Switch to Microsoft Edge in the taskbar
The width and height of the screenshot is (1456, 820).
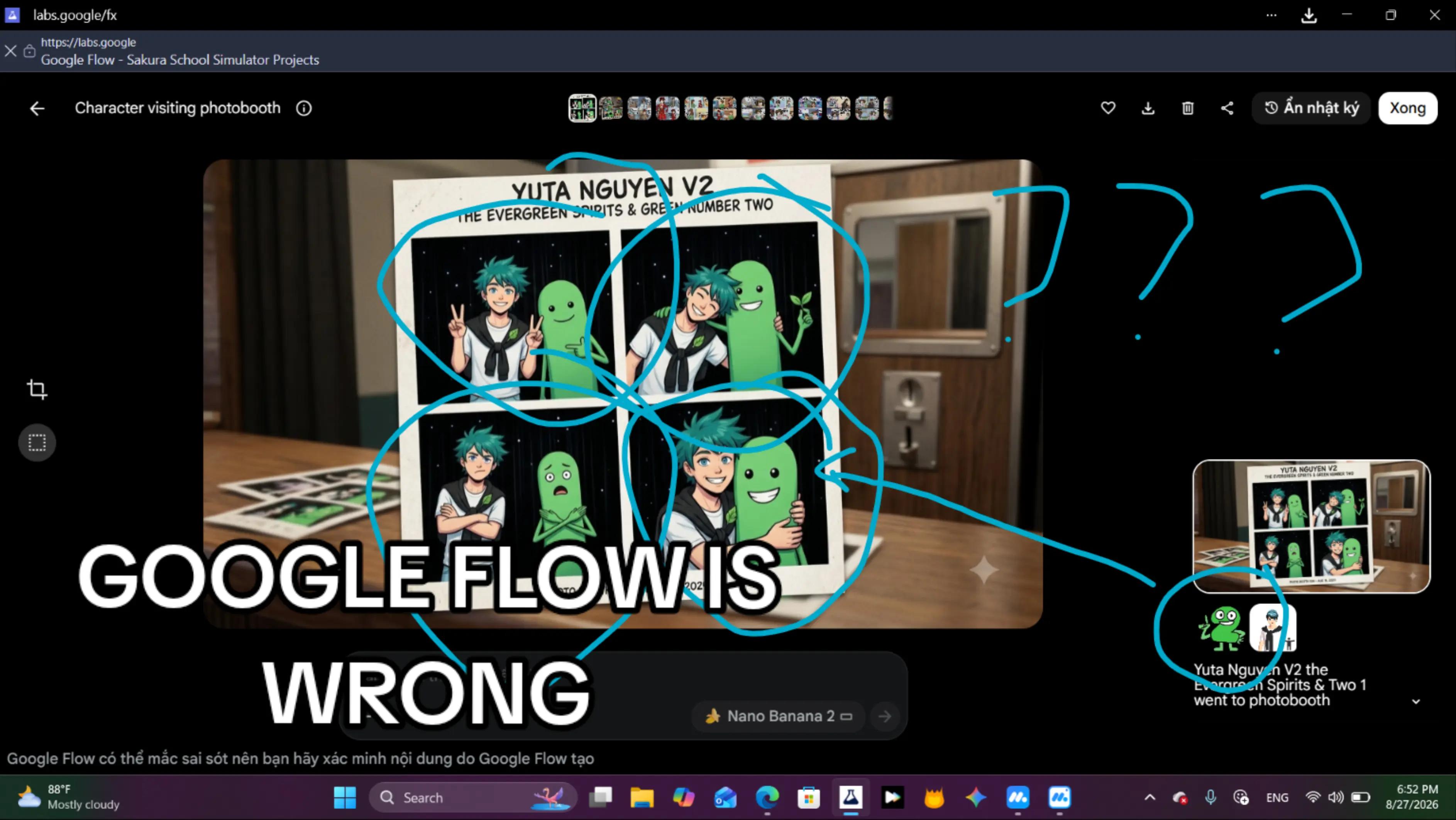(x=767, y=797)
